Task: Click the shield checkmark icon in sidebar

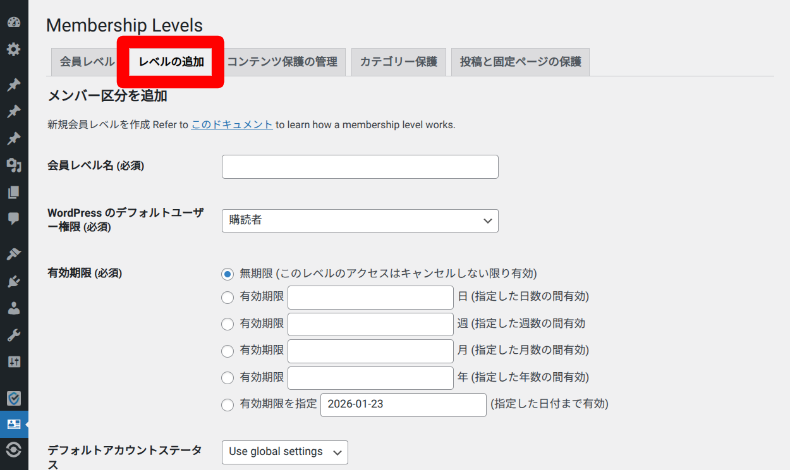Action: click(x=14, y=398)
